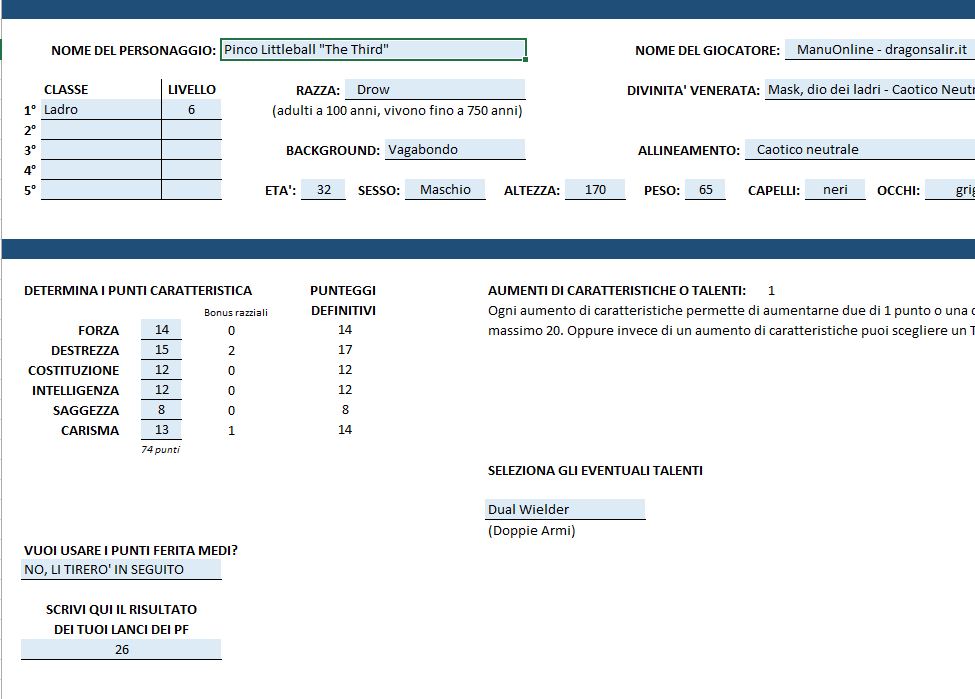Click the Divinità Venerata field with Mask
The height and width of the screenshot is (699, 975).
[869, 90]
